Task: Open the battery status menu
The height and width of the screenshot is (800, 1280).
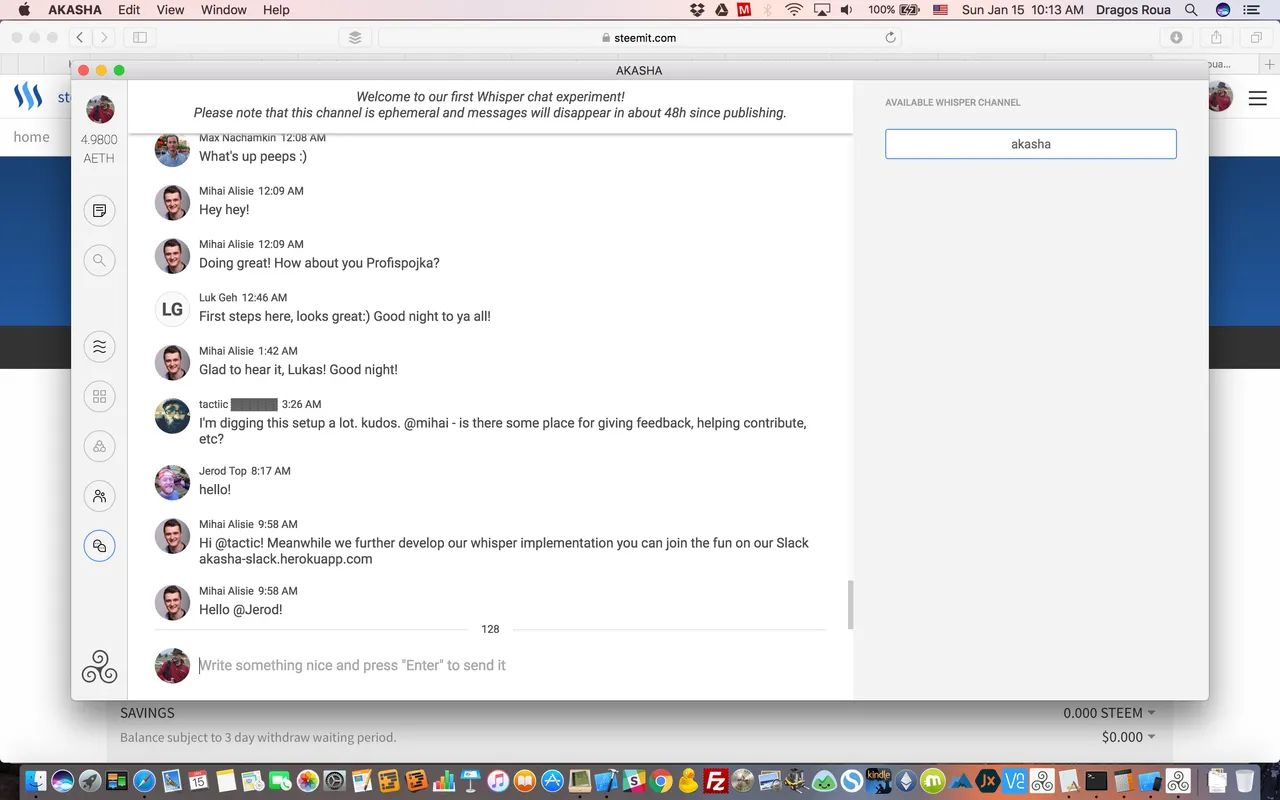Action: [x=894, y=10]
